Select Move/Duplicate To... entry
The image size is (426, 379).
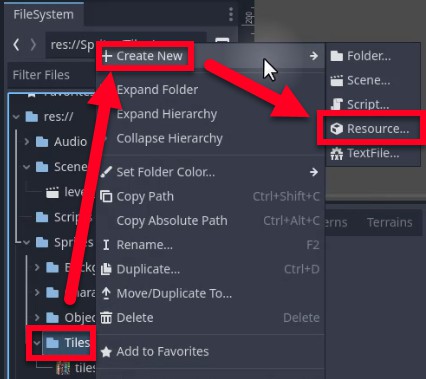pyautogui.click(x=210, y=294)
